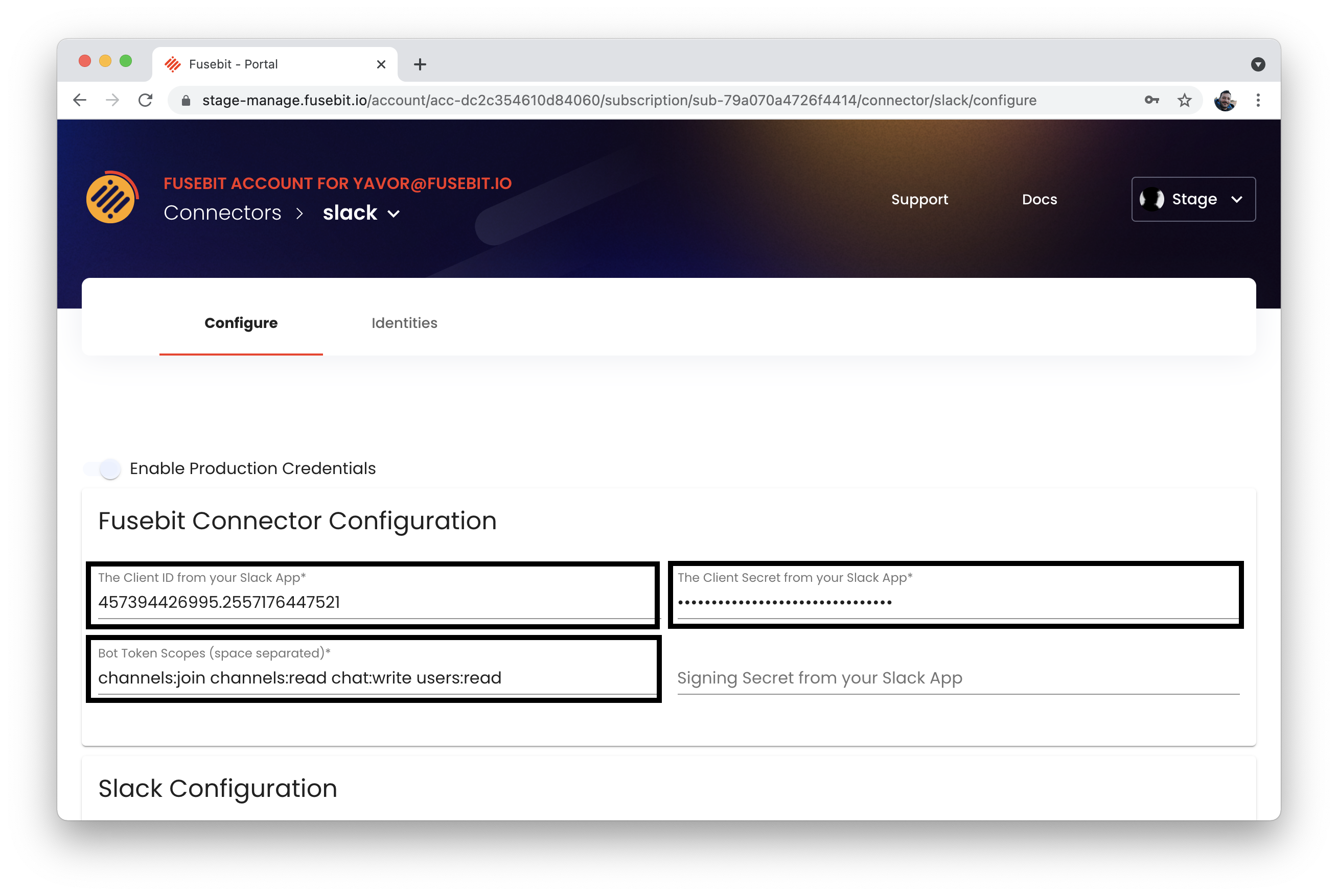Click the Signing Secret input field
1338x896 pixels.
tap(957, 678)
